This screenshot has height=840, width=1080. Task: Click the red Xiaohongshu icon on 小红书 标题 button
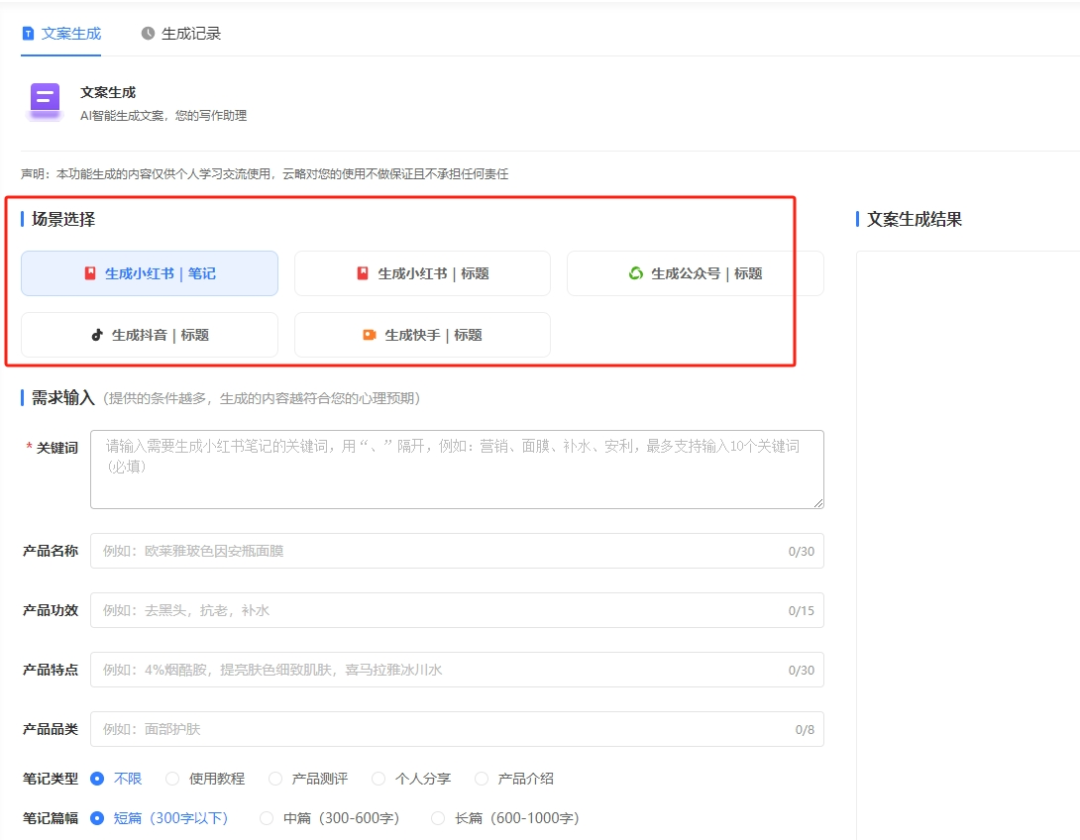coord(363,273)
